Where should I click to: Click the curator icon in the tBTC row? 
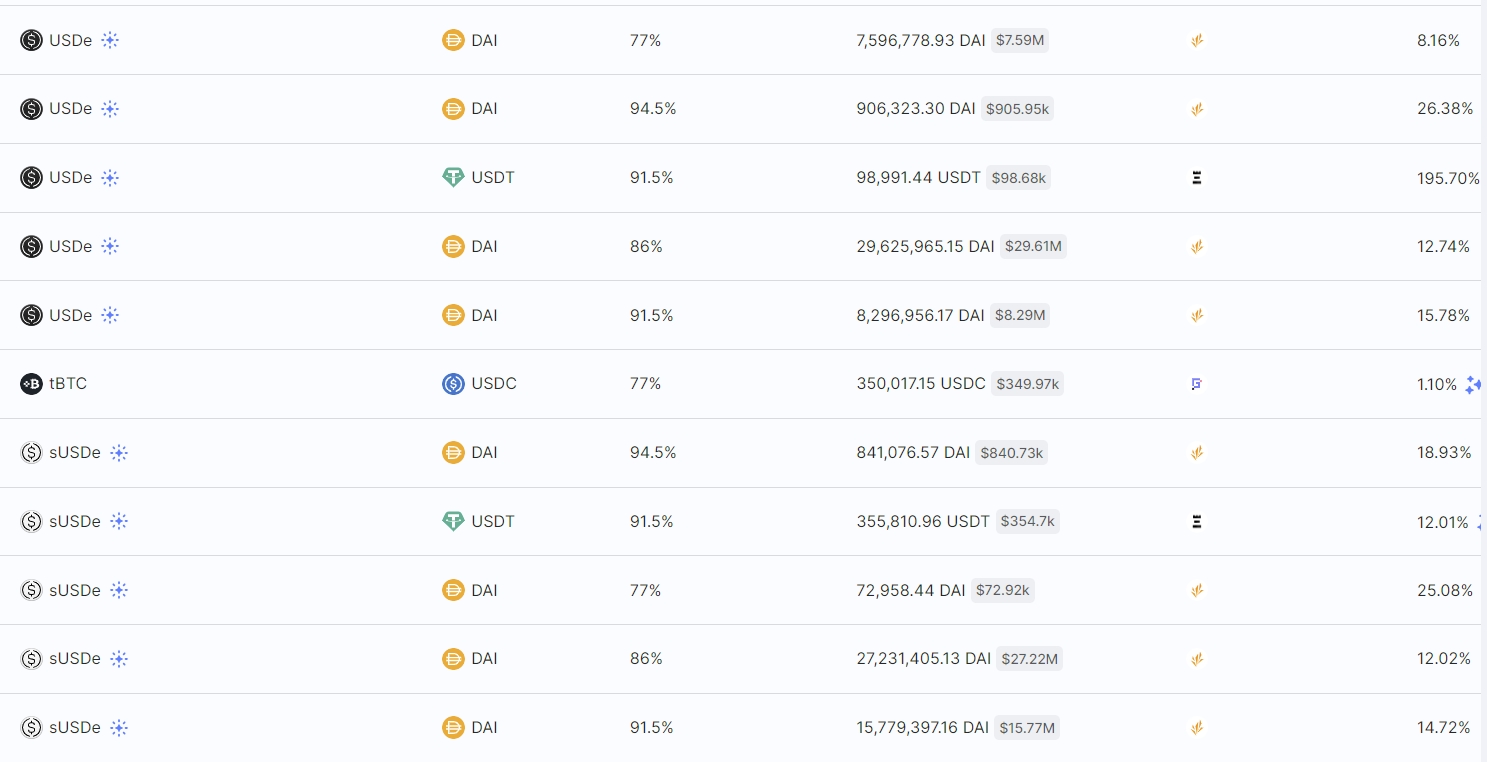pos(1196,384)
